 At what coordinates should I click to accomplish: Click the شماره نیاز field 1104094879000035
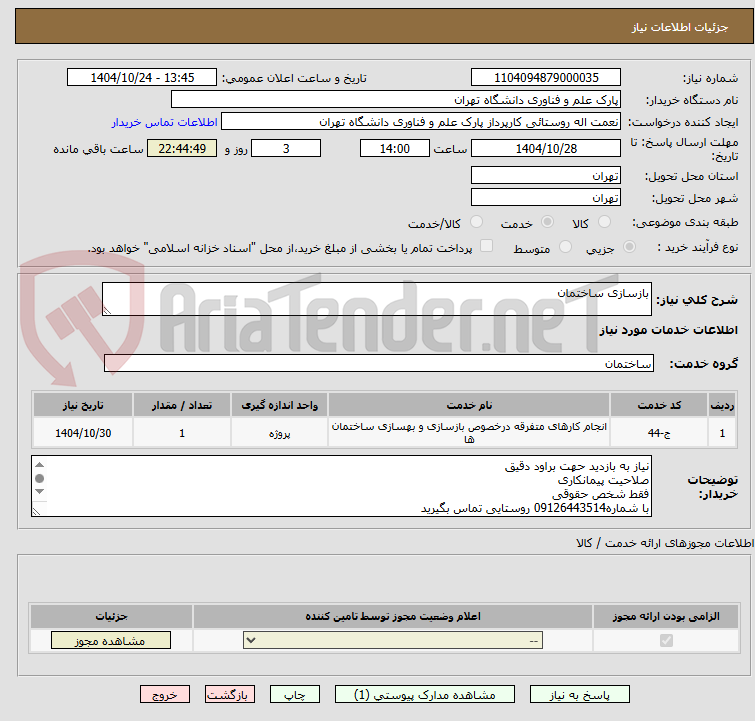click(x=546, y=78)
